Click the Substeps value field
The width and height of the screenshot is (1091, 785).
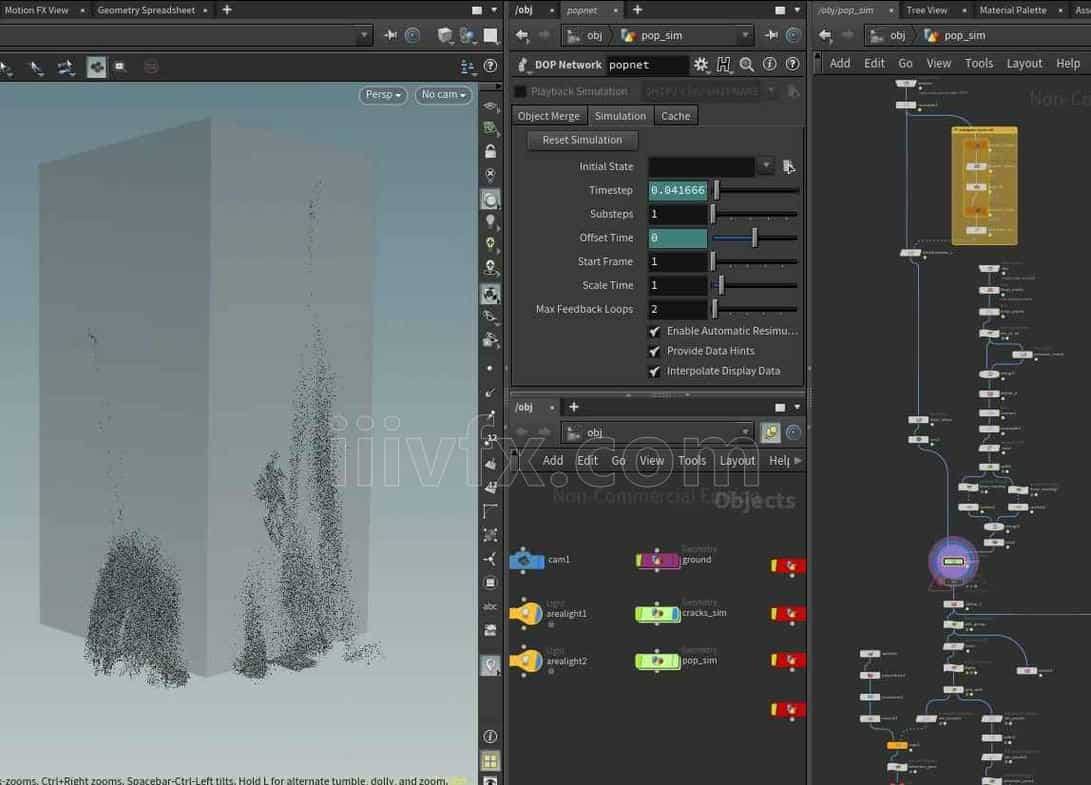point(678,214)
